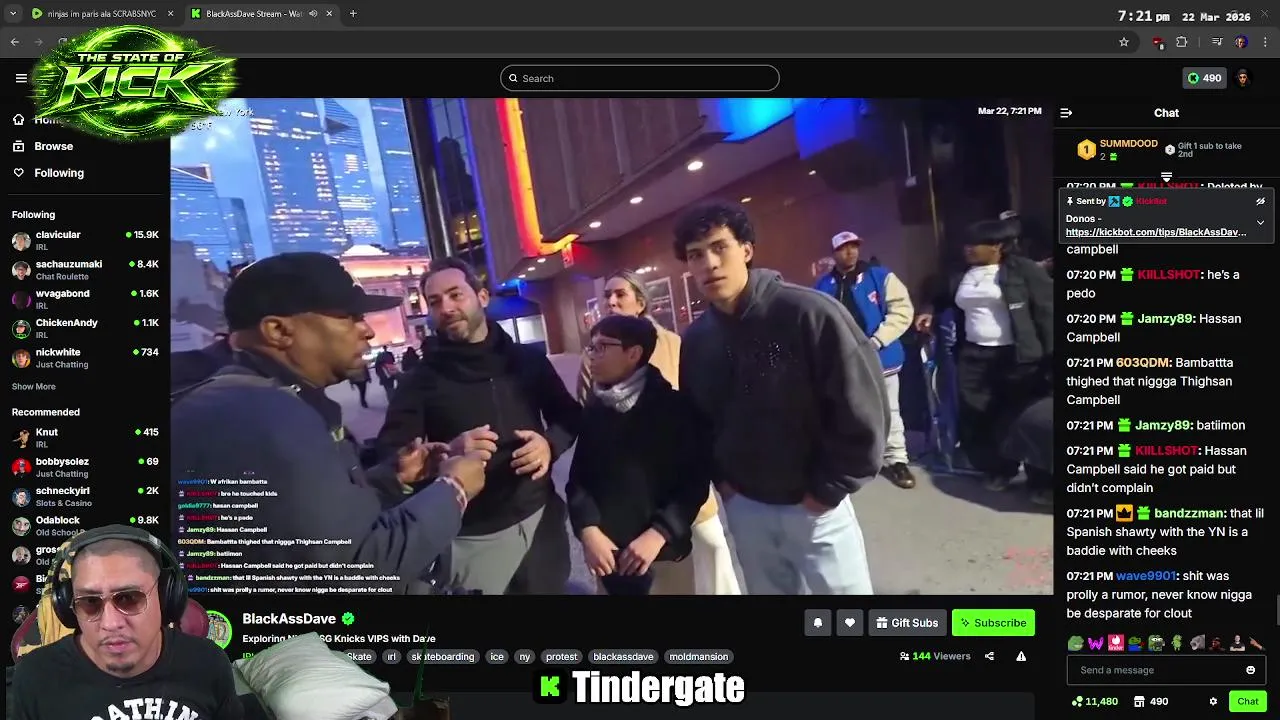Bookmark this page with star icon
Screen dimensions: 1280x720
[x=1124, y=42]
